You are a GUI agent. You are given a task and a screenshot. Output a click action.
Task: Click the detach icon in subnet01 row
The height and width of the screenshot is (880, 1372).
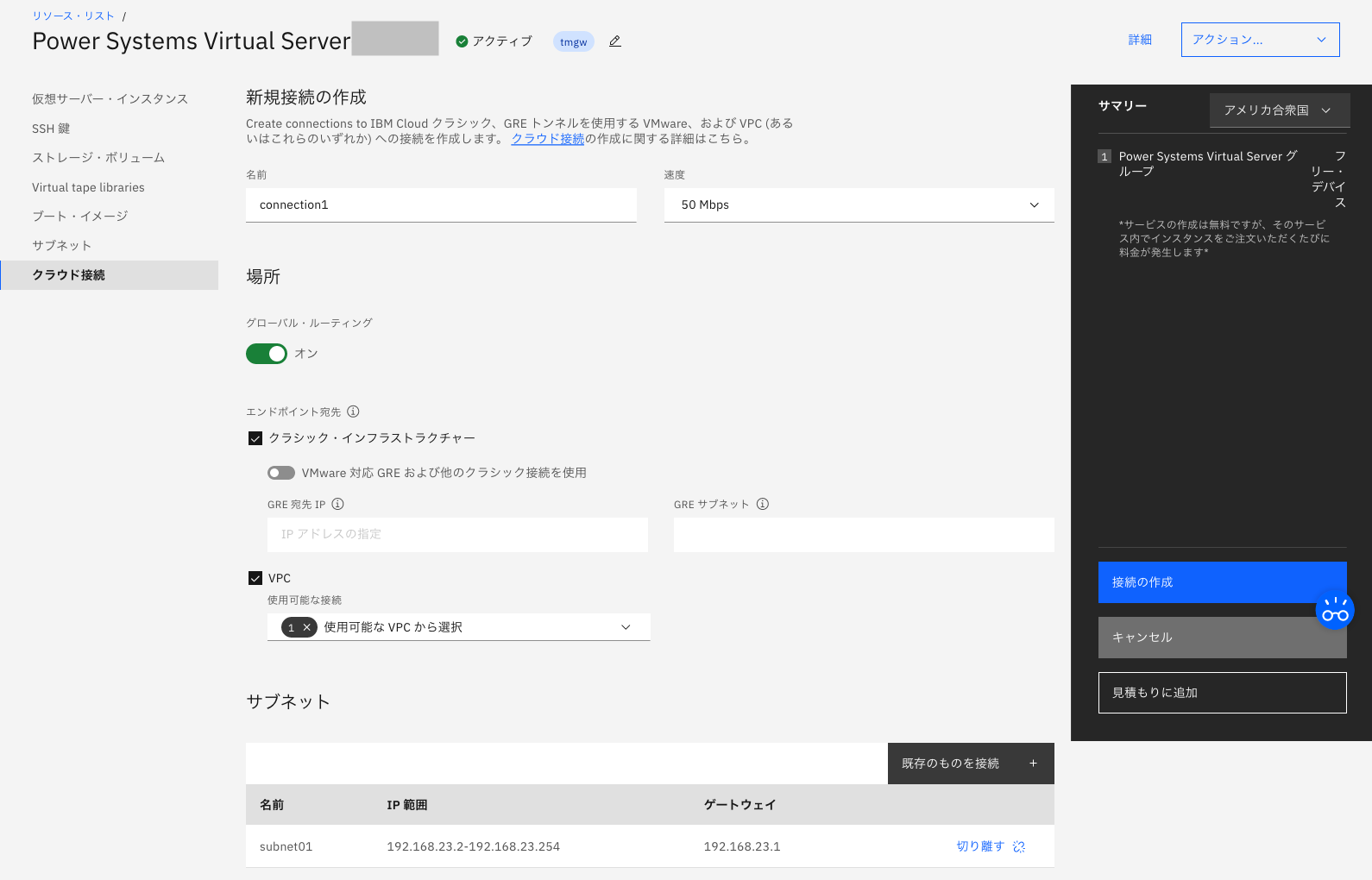point(1019,846)
